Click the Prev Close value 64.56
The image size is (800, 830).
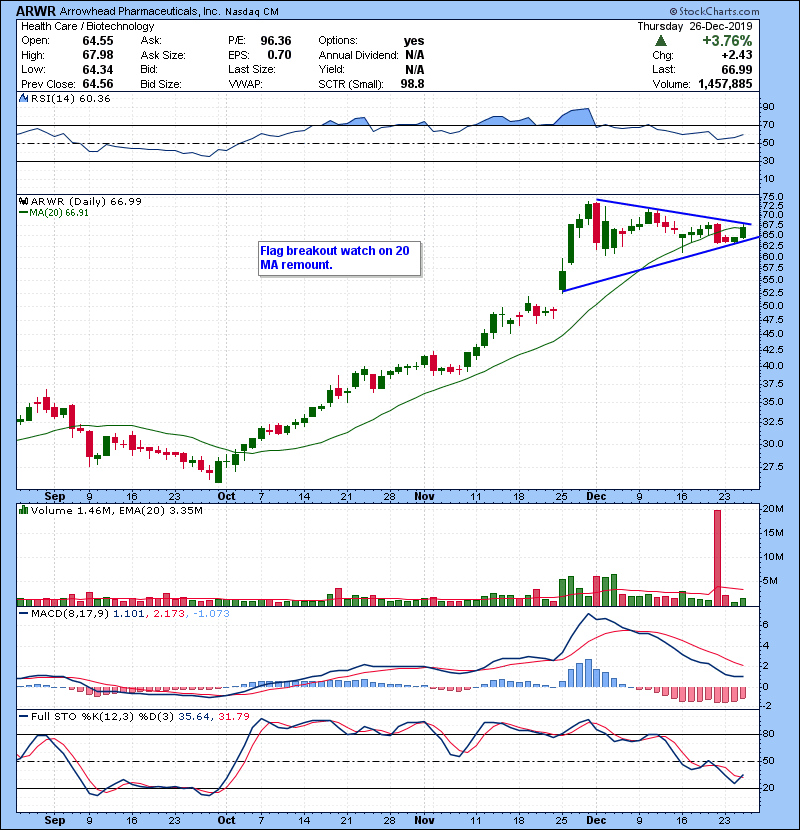pyautogui.click(x=98, y=84)
